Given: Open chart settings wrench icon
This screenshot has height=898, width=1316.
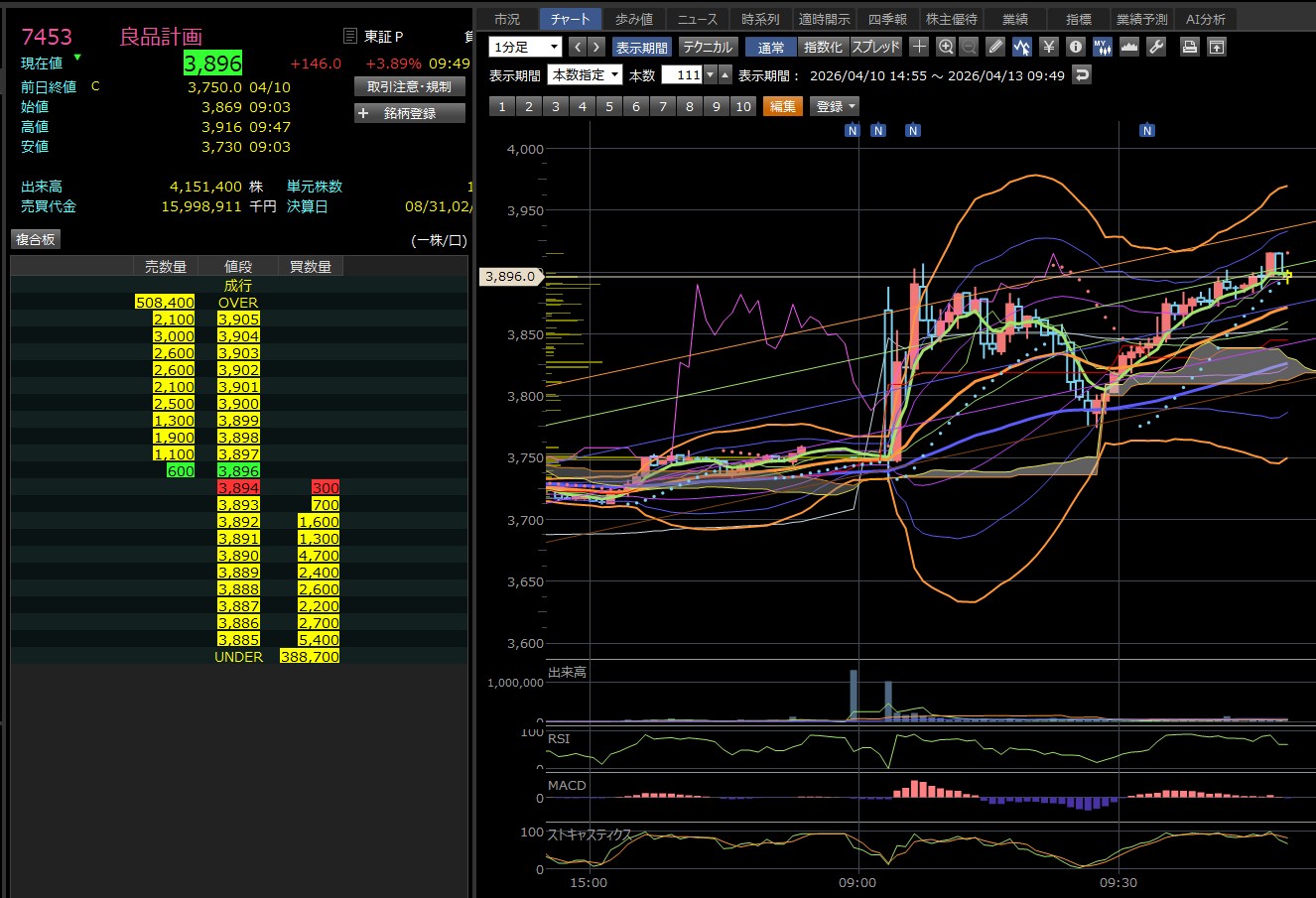Looking at the screenshot, I should [1155, 47].
